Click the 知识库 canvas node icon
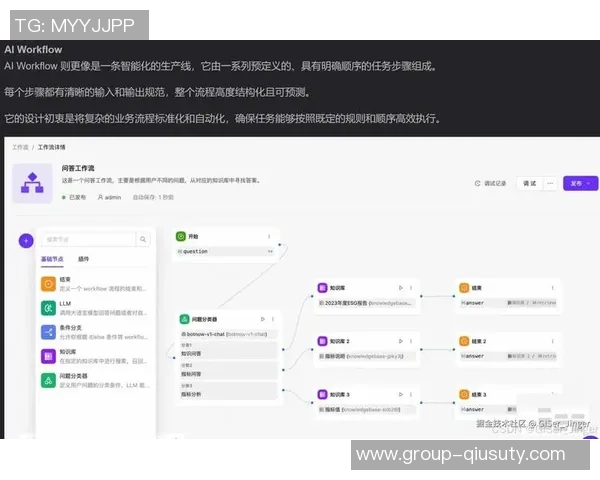600x480 pixels. point(323,287)
